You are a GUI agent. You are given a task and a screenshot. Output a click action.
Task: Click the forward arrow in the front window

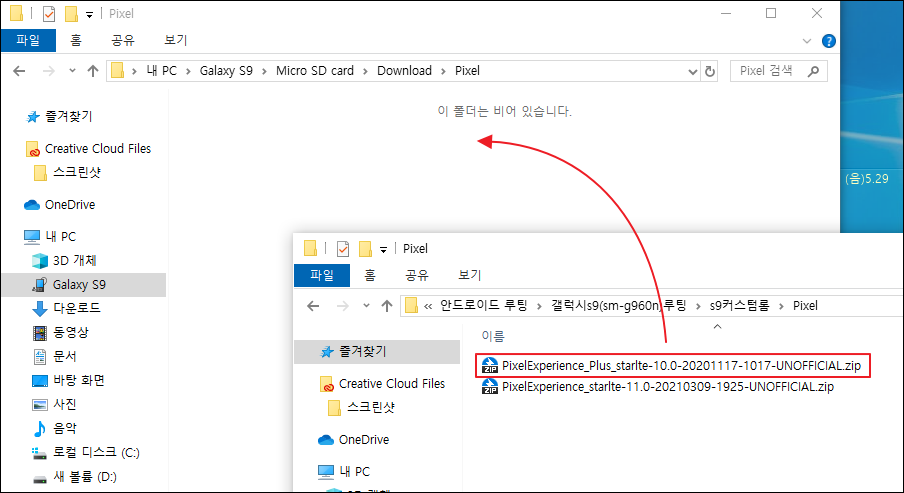click(343, 306)
